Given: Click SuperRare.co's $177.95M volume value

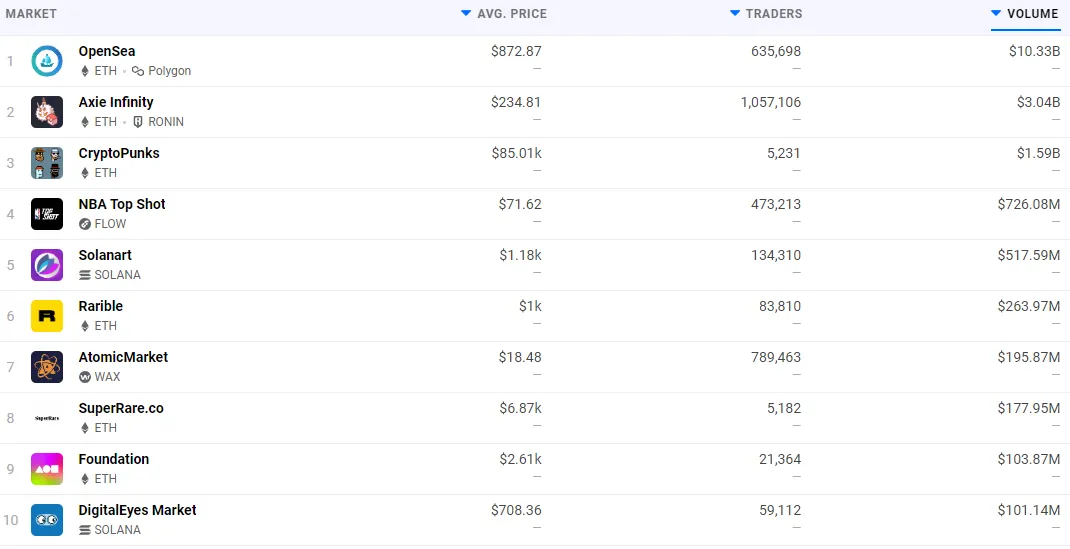Looking at the screenshot, I should (x=1029, y=409).
